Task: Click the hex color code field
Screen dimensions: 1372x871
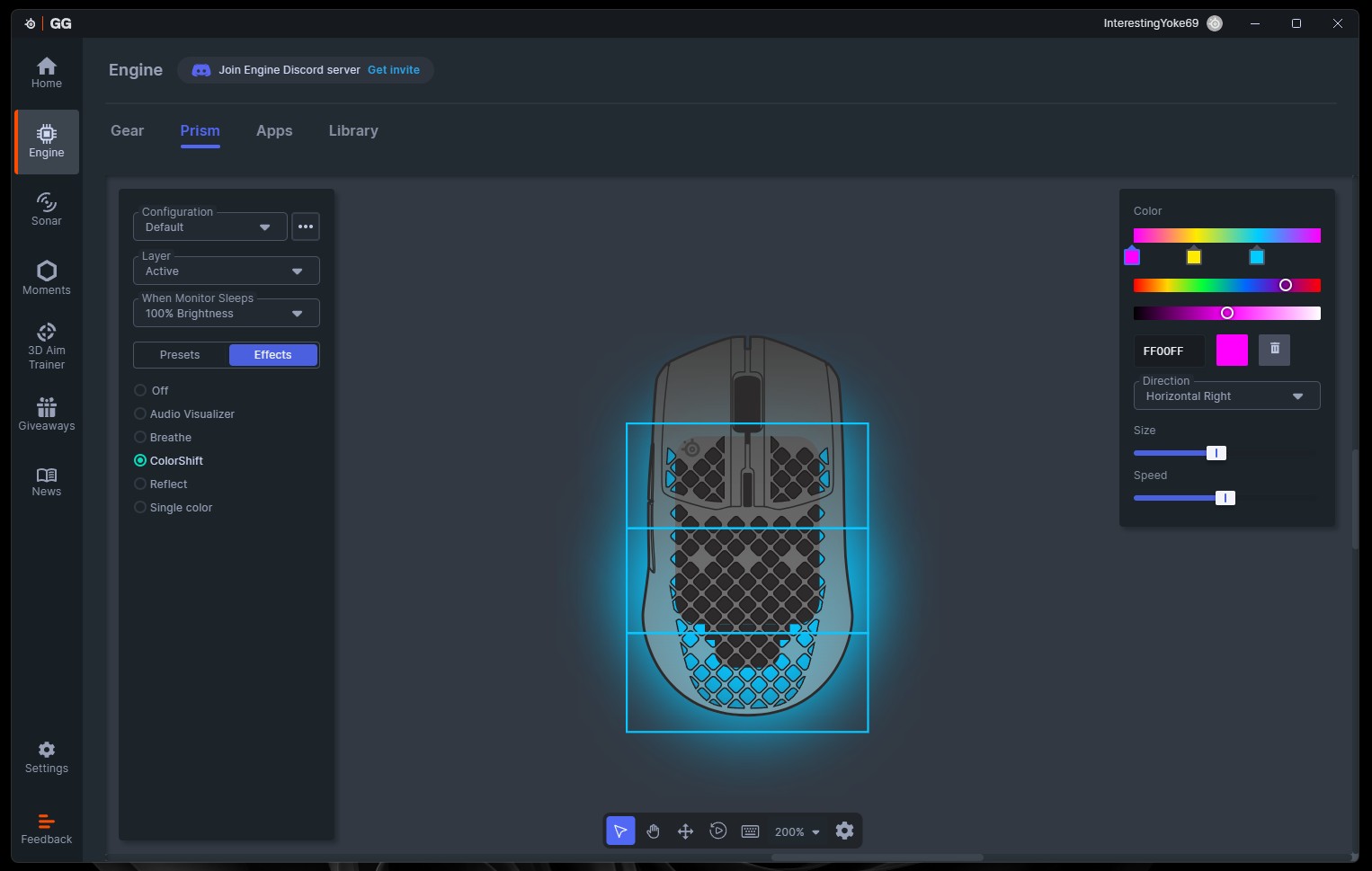Action: [1169, 351]
